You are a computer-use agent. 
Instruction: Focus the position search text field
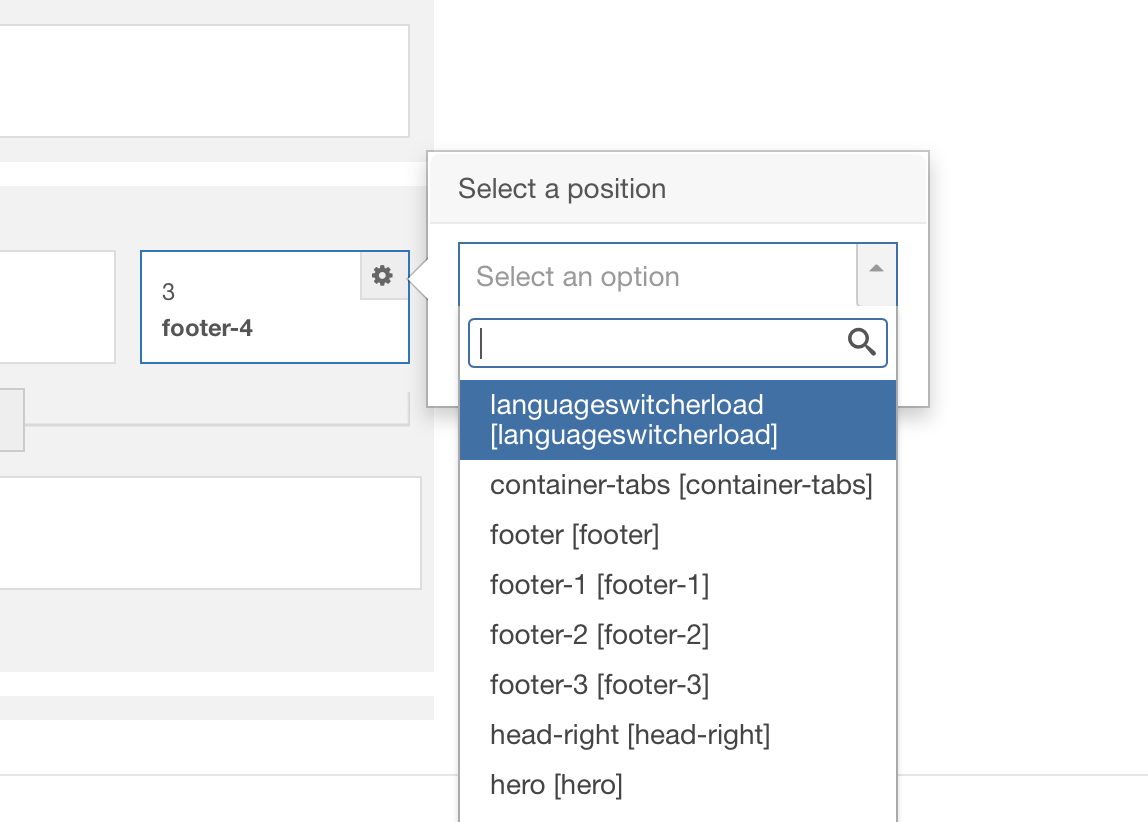tap(660, 343)
